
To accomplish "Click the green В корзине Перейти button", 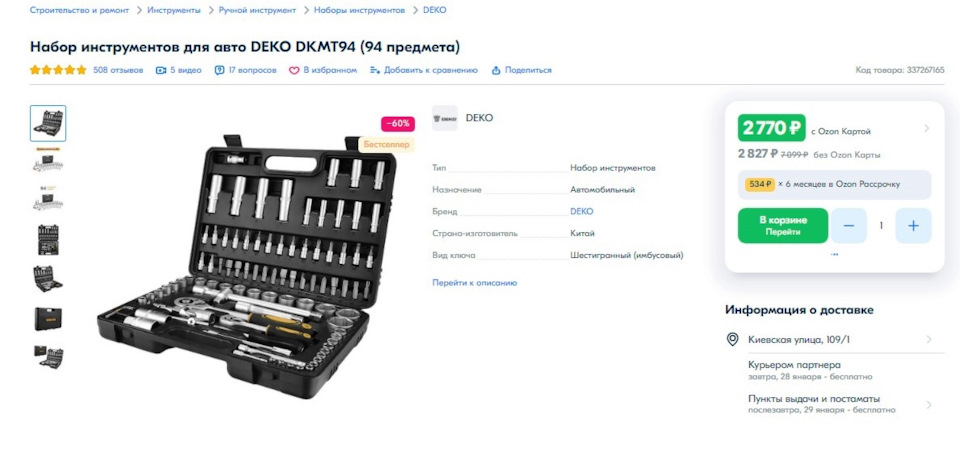I will point(783,226).
